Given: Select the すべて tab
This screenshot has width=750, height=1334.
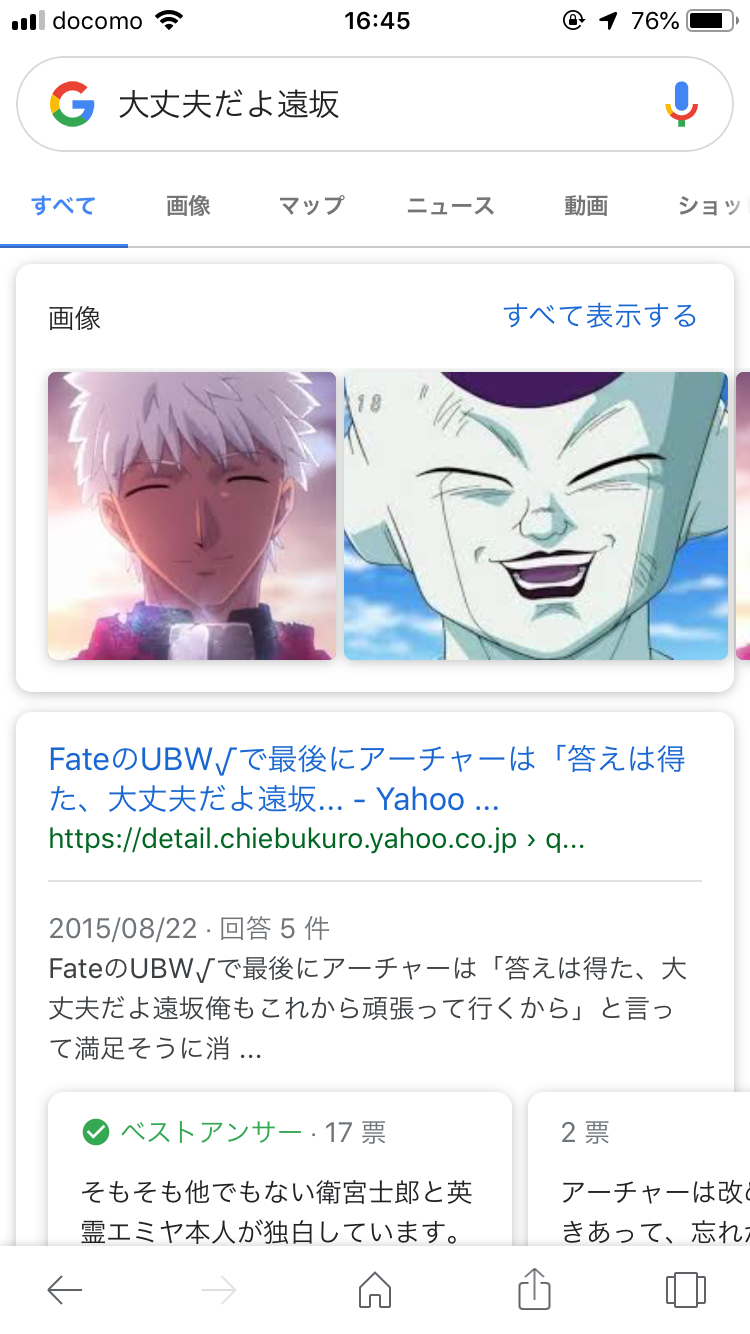Looking at the screenshot, I should pos(63,206).
